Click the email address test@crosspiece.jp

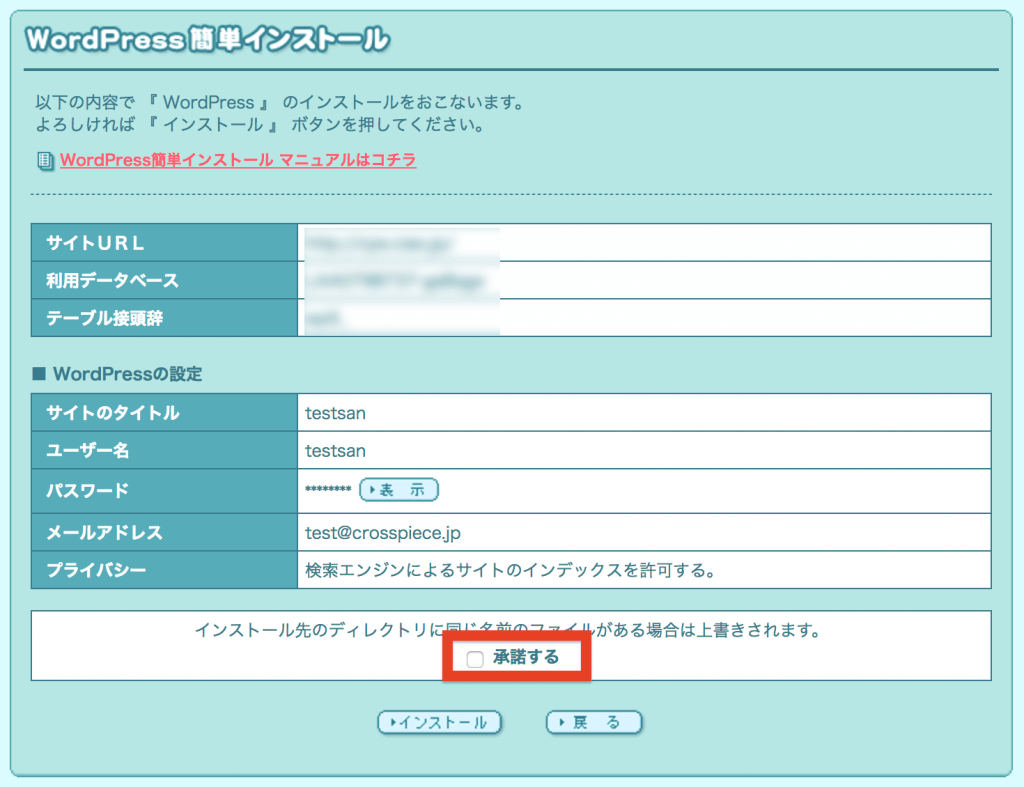click(383, 533)
